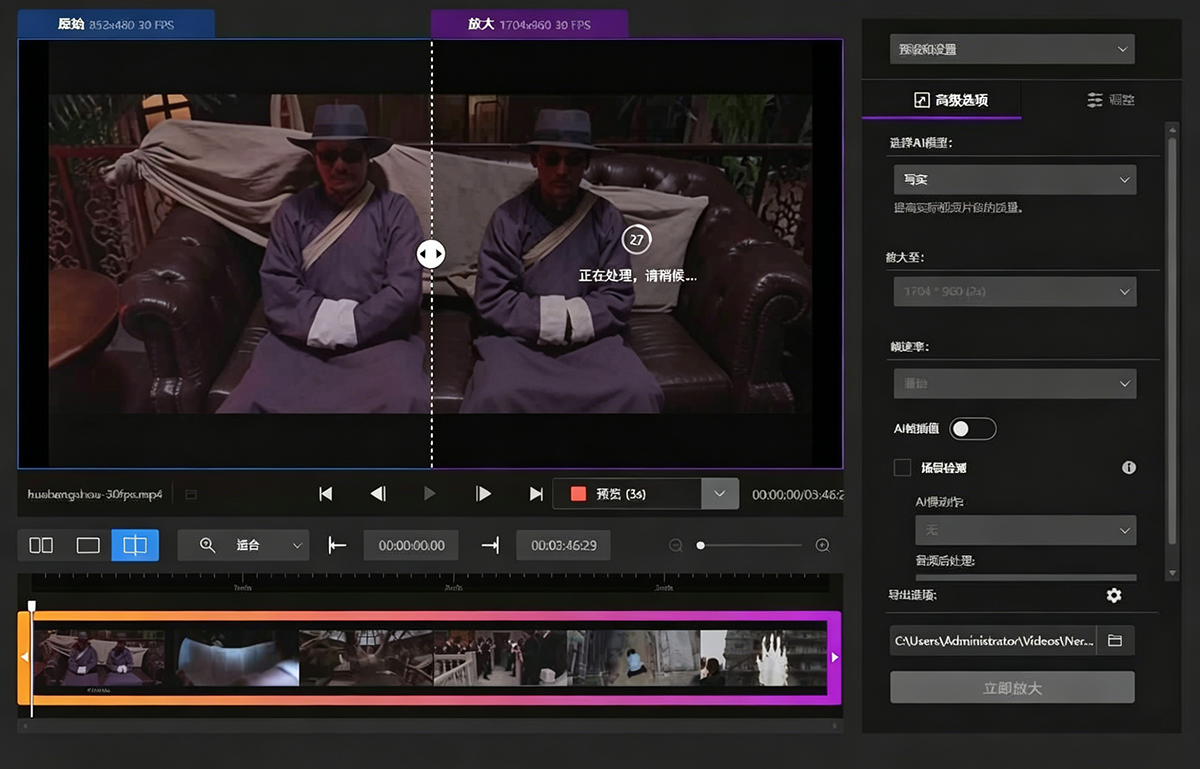Viewport: 1200px width, 769px height.
Task: Switch to side-by-side view mode
Action: point(41,545)
